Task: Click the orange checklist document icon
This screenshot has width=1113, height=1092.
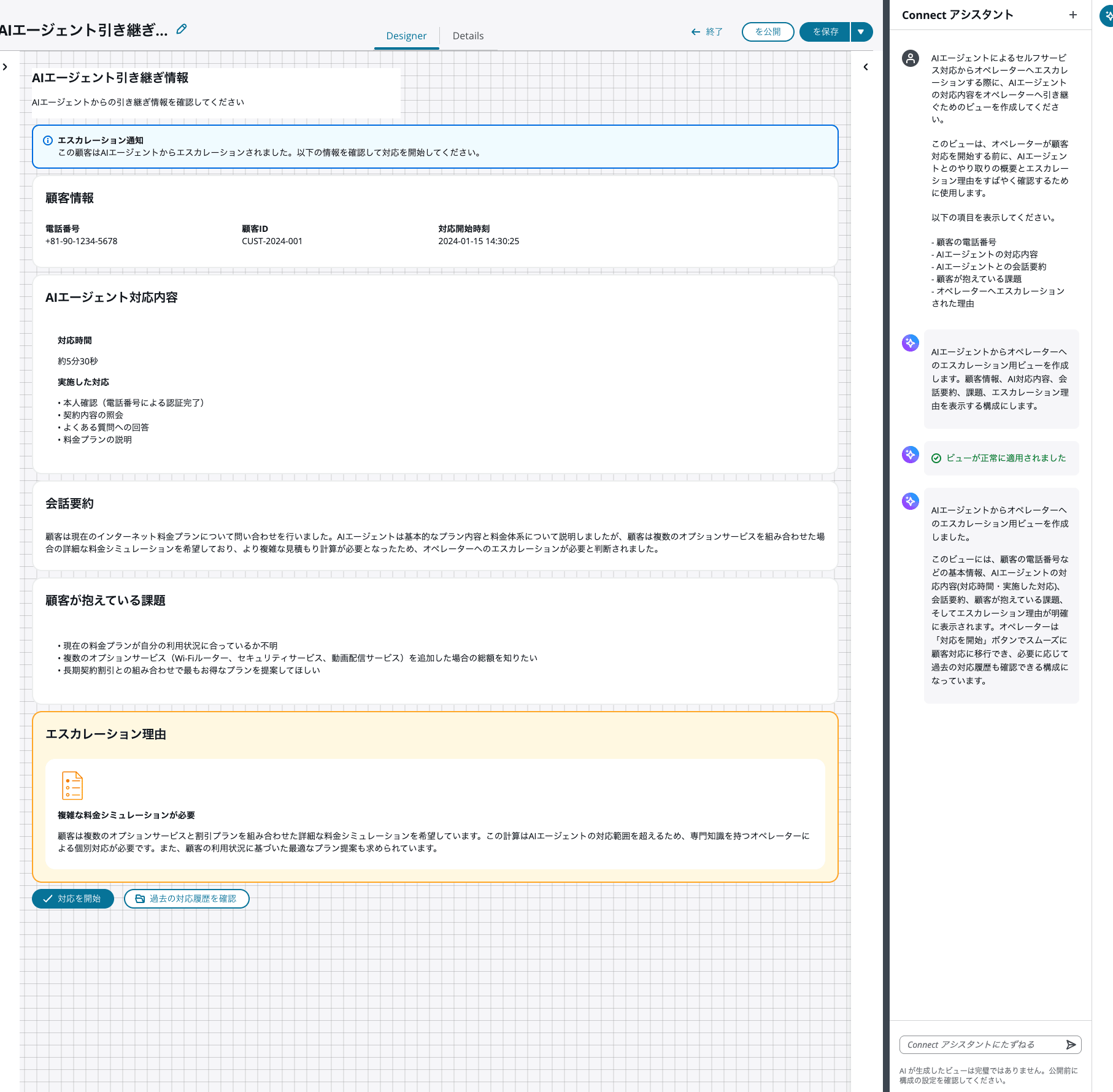Action: pyautogui.click(x=72, y=785)
